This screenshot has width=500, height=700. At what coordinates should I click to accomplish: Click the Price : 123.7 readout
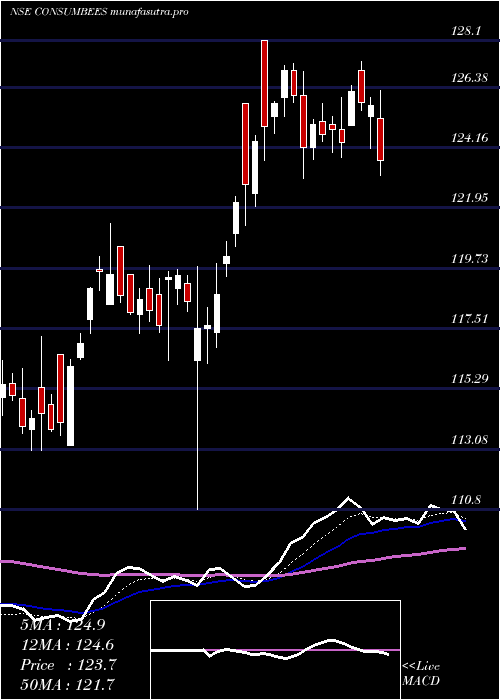(x=68, y=665)
